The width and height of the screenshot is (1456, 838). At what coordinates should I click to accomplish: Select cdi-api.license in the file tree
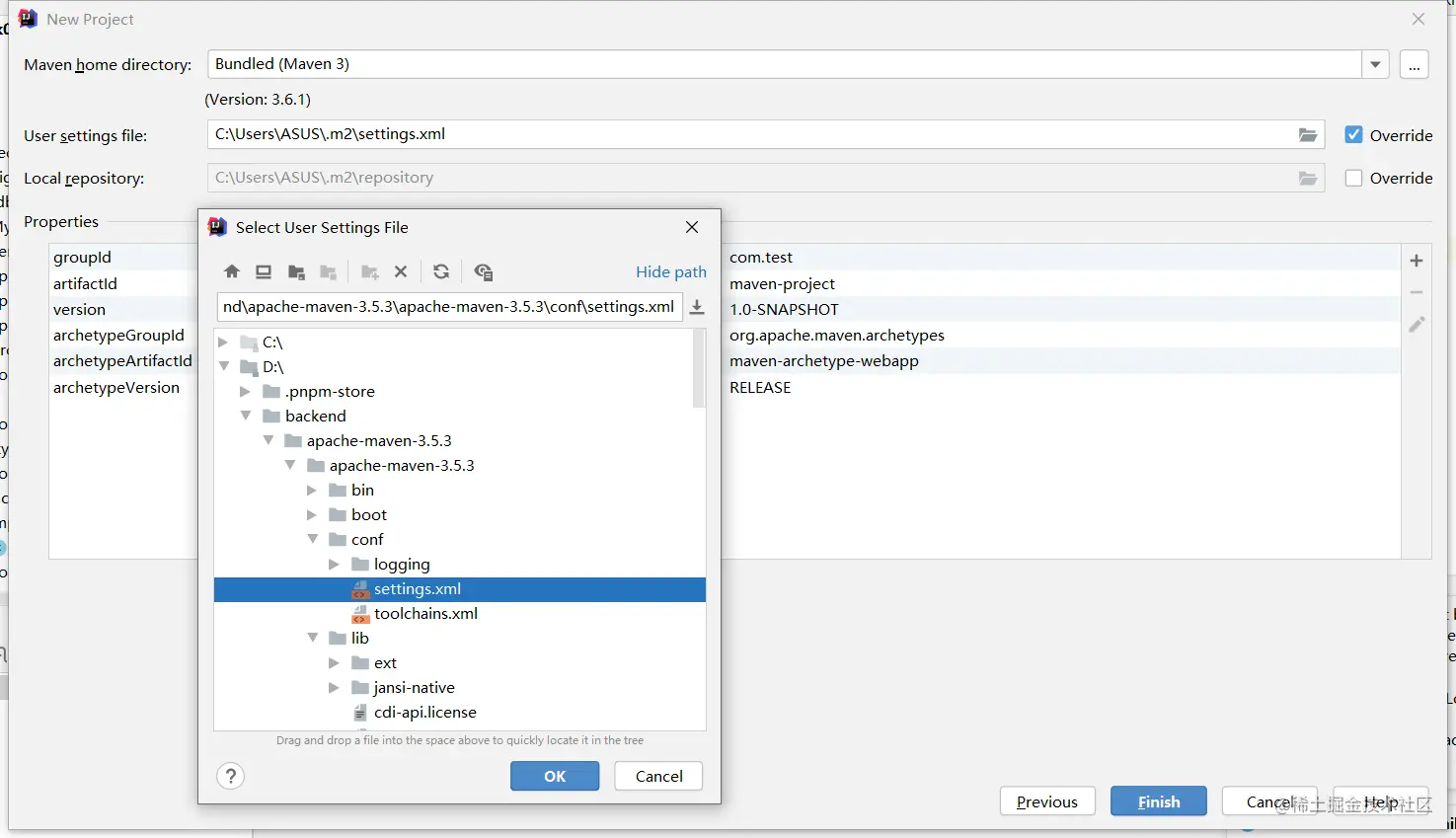425,713
